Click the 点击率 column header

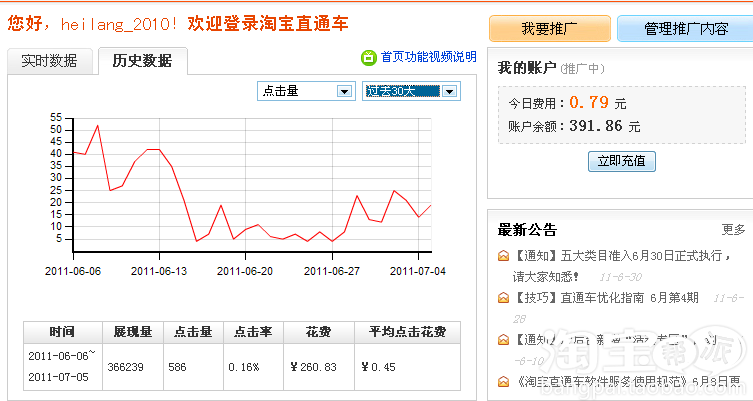254,332
